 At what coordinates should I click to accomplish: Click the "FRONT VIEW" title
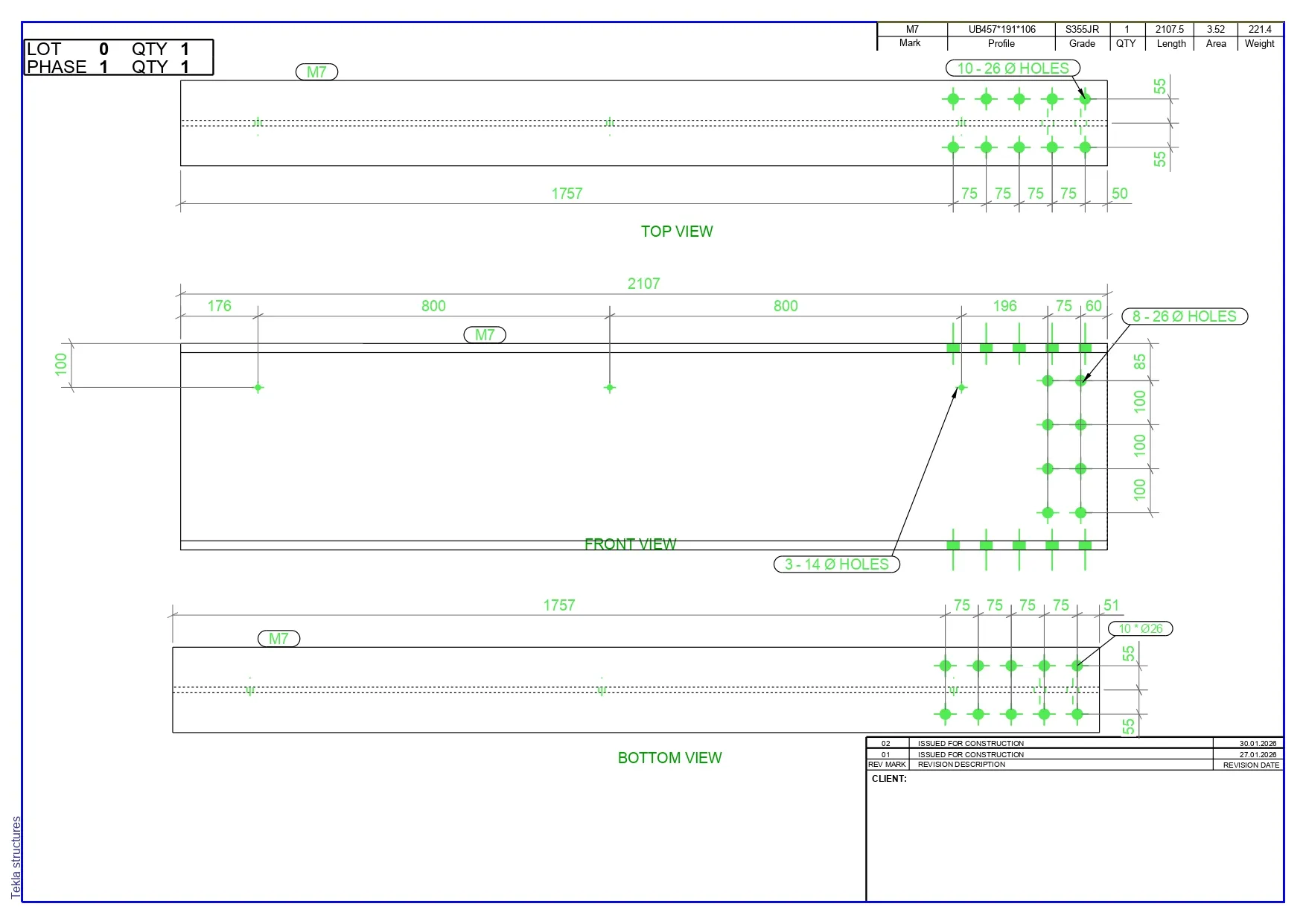coord(631,544)
